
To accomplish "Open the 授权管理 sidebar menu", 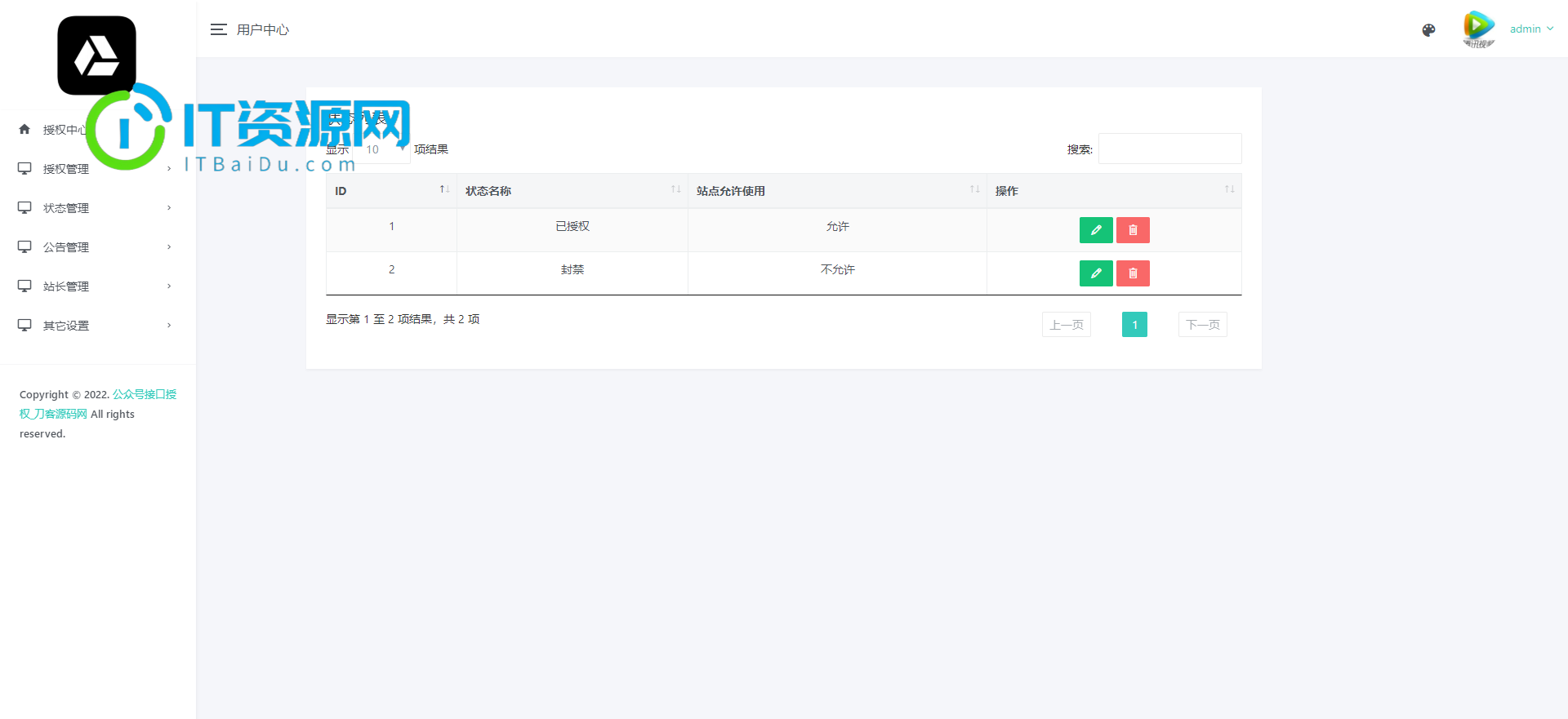I will click(x=97, y=169).
